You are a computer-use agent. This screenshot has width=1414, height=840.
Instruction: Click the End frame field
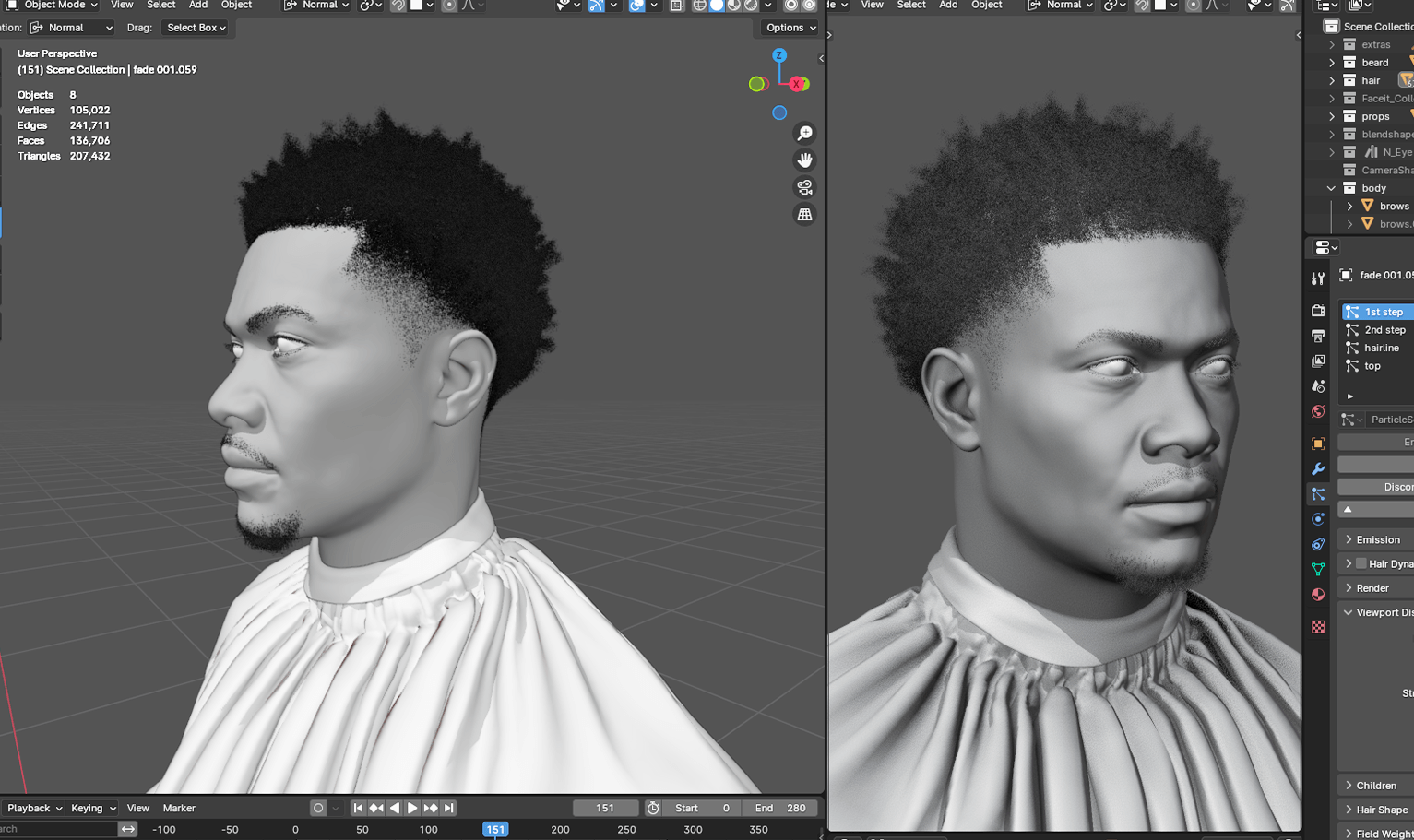(x=780, y=808)
